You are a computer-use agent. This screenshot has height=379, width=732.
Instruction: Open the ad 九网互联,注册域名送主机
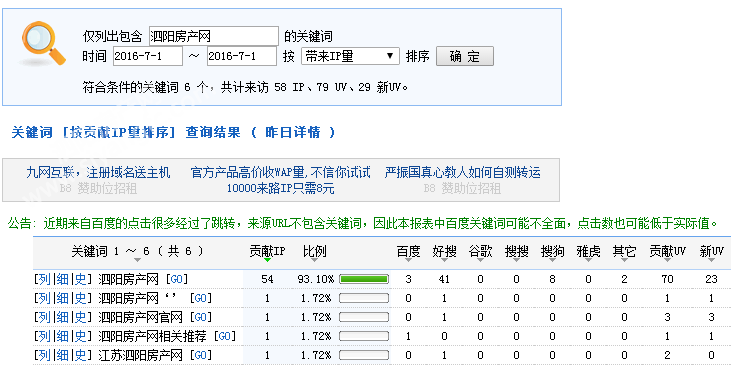click(98, 173)
